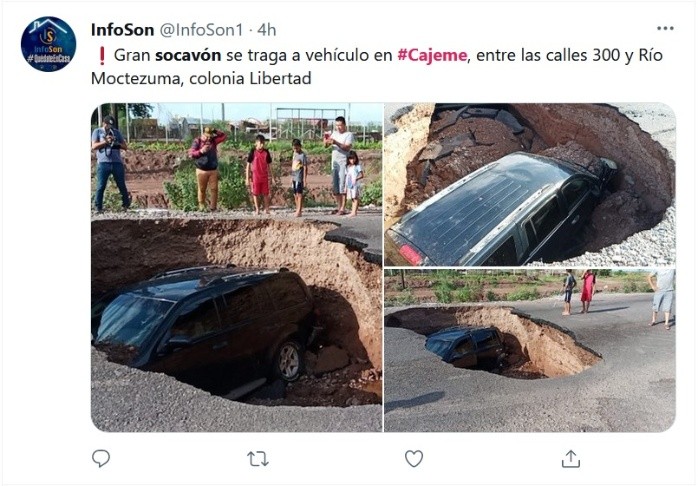The width and height of the screenshot is (698, 486).
Task: Visit the @InfoSon1 handle
Action: click(201, 30)
